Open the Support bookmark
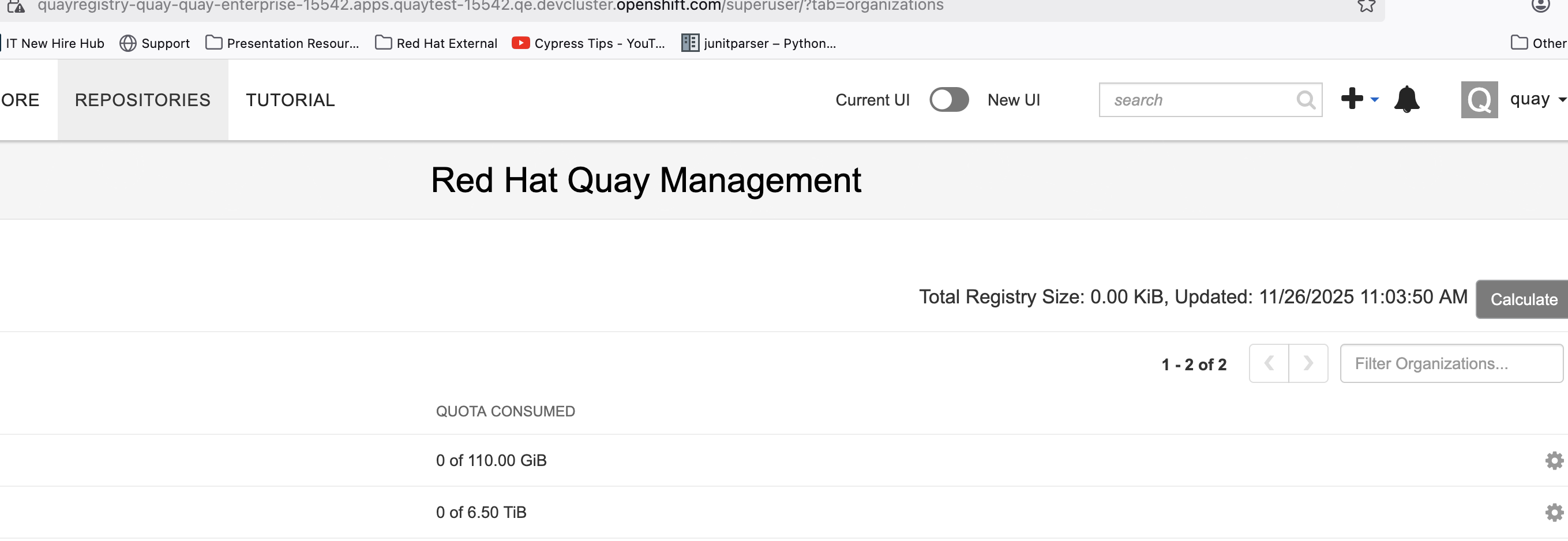 coord(155,43)
